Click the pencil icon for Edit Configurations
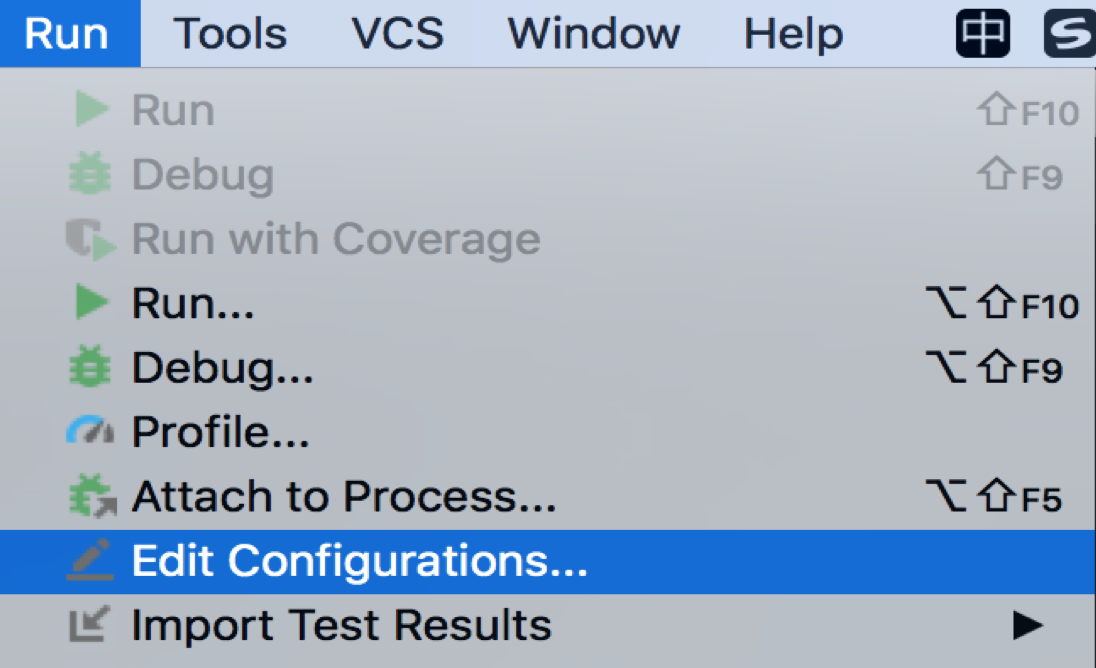The width and height of the screenshot is (1096, 668). [x=90, y=560]
